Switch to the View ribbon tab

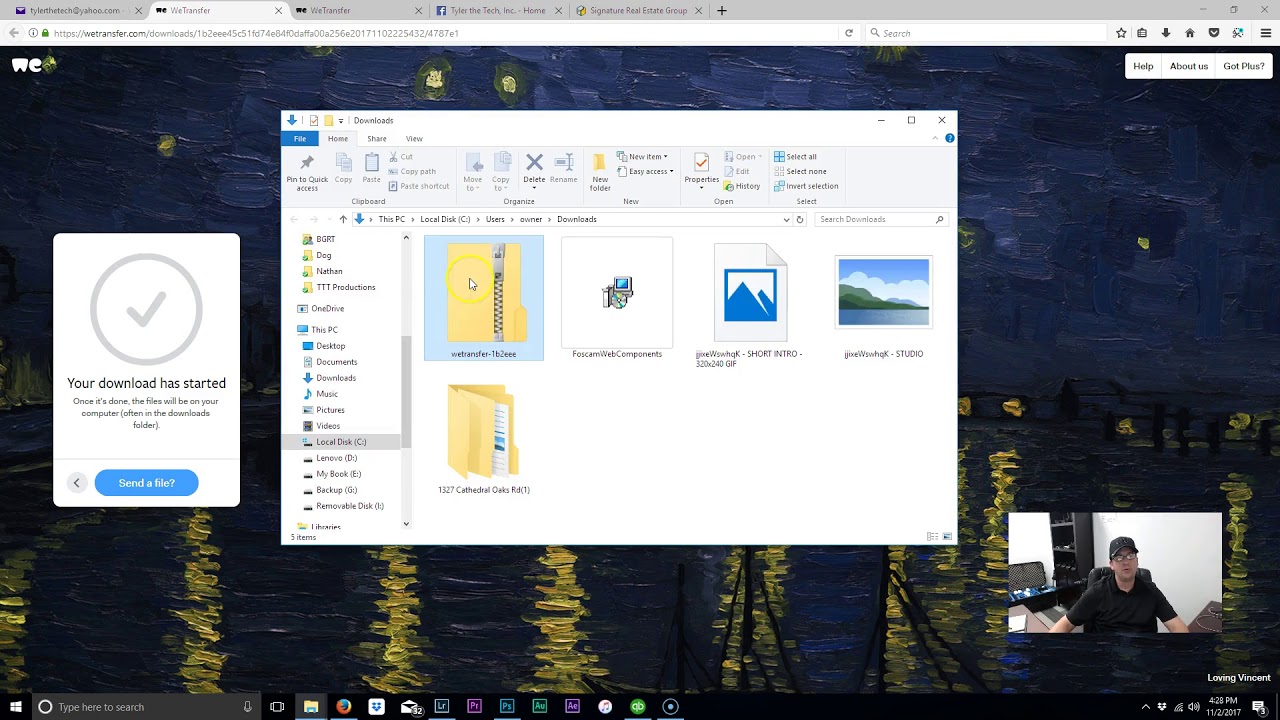414,138
